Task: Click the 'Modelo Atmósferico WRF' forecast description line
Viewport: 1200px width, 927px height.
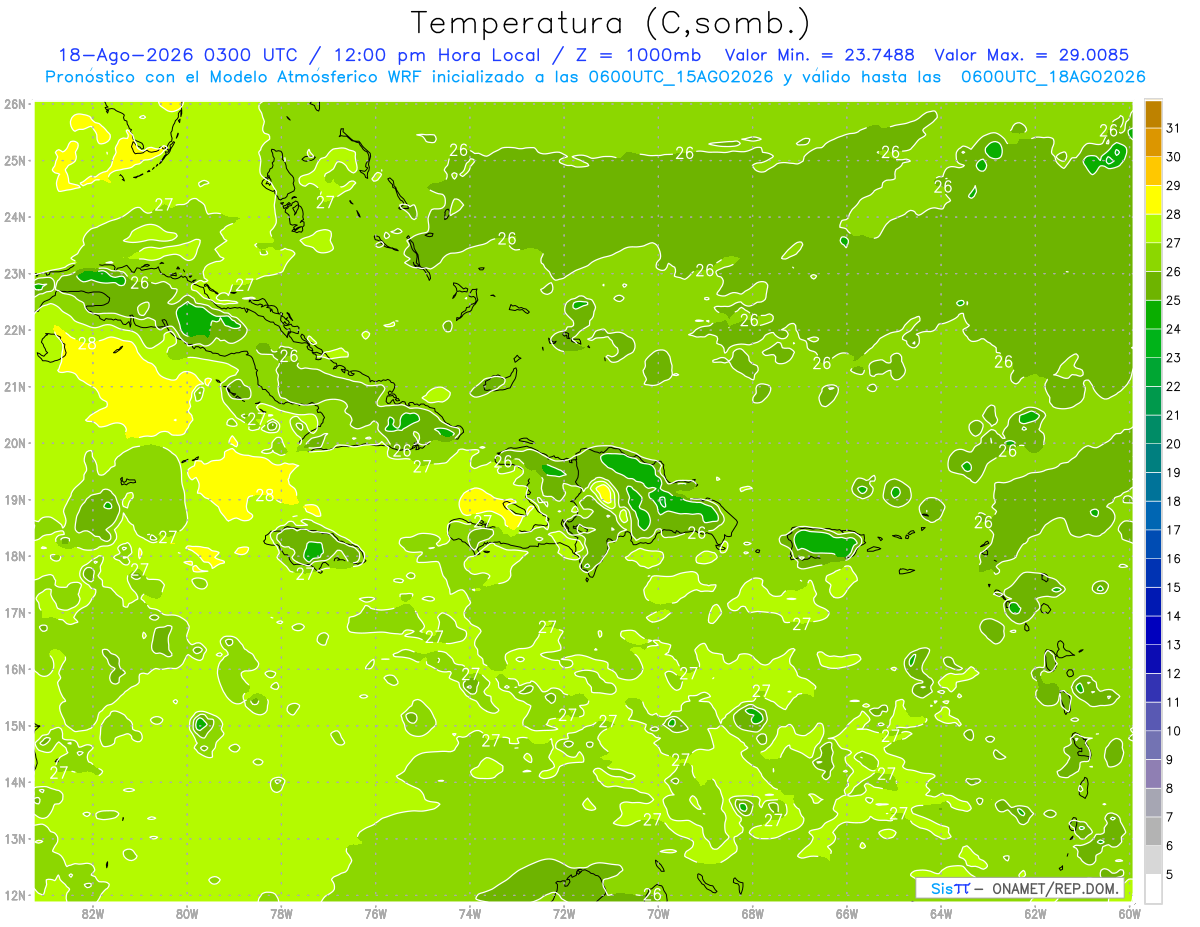Action: point(595,77)
